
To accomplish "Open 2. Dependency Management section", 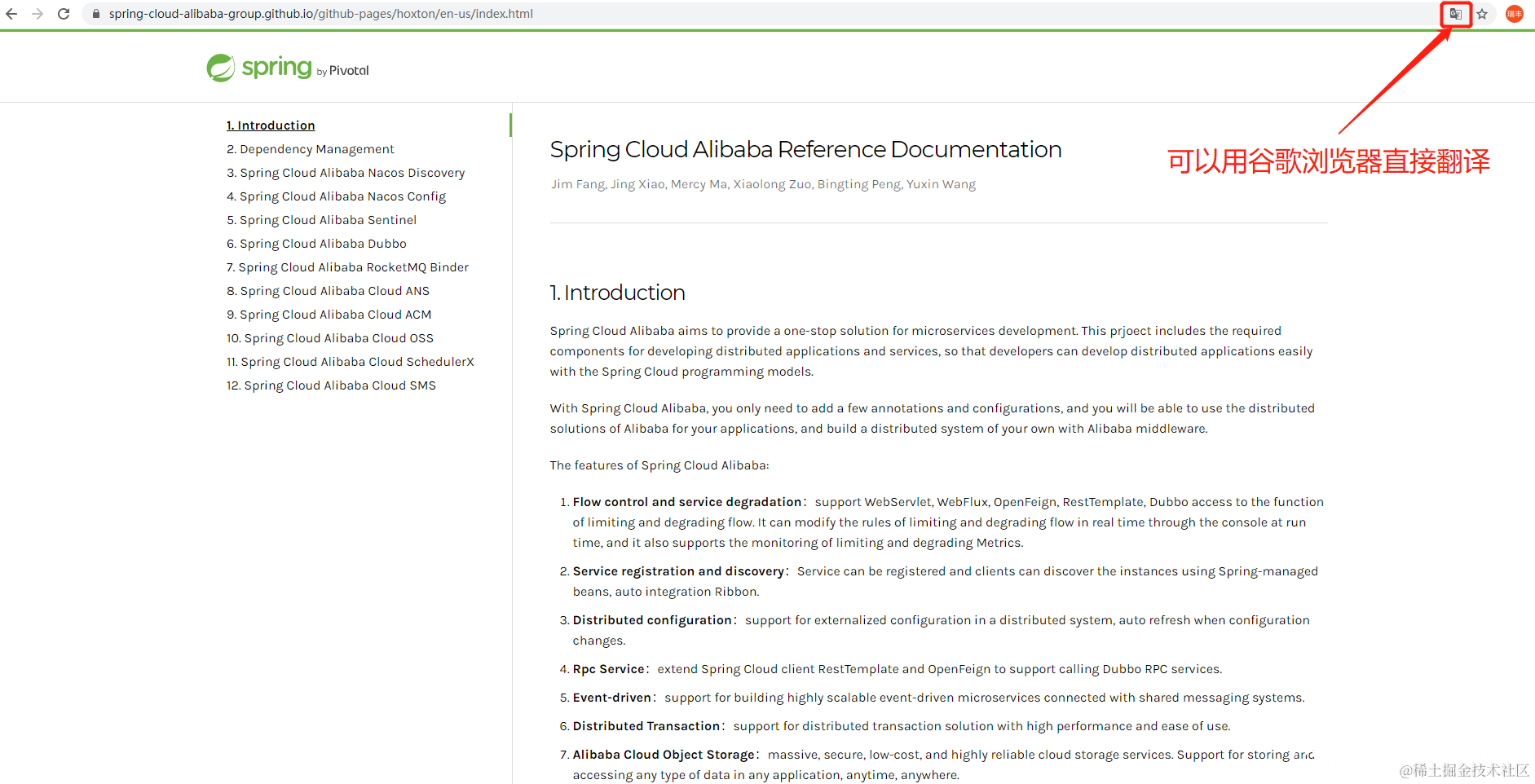I will (311, 149).
